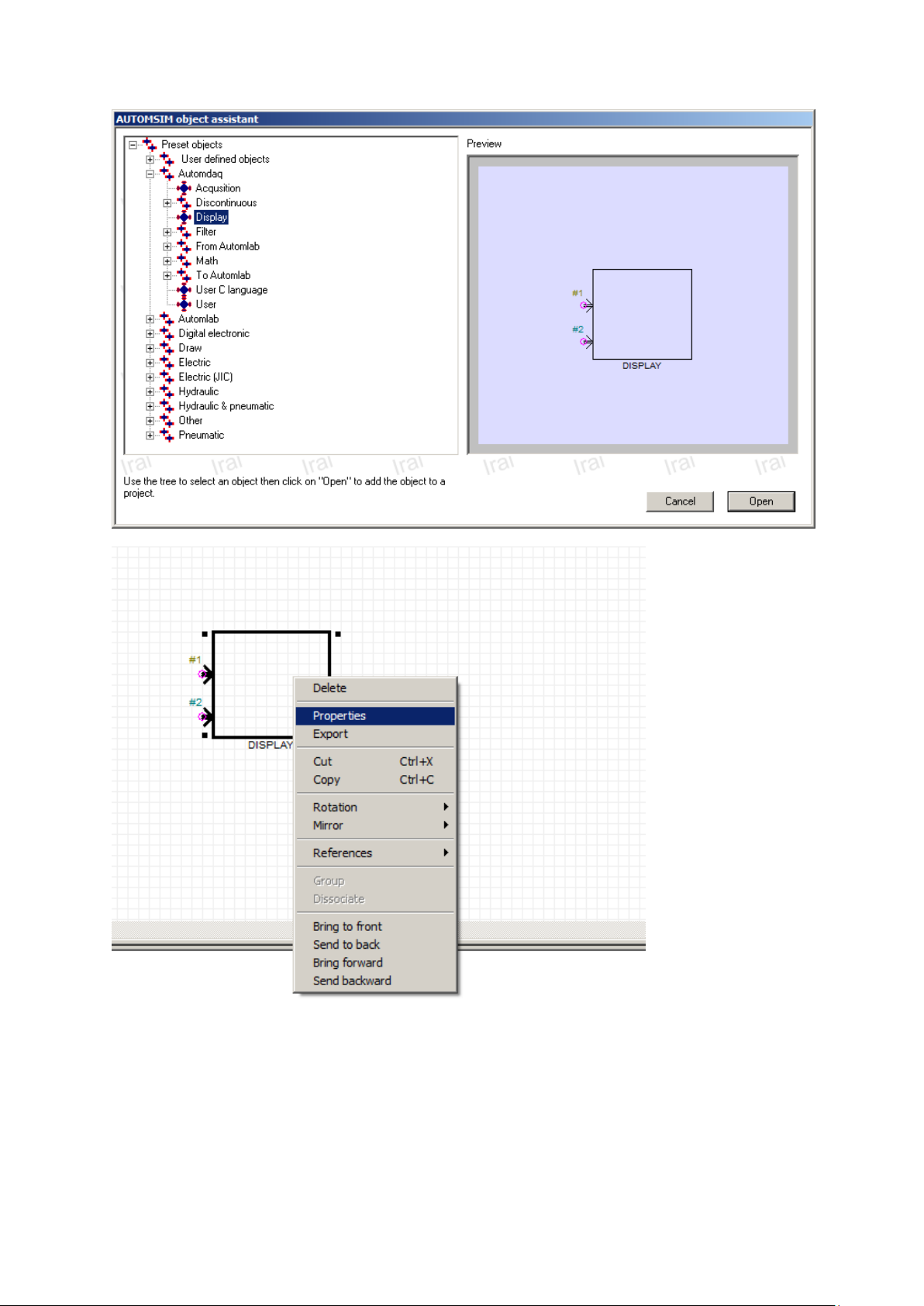Click the DISPLAY object in the preview pane

click(642, 314)
